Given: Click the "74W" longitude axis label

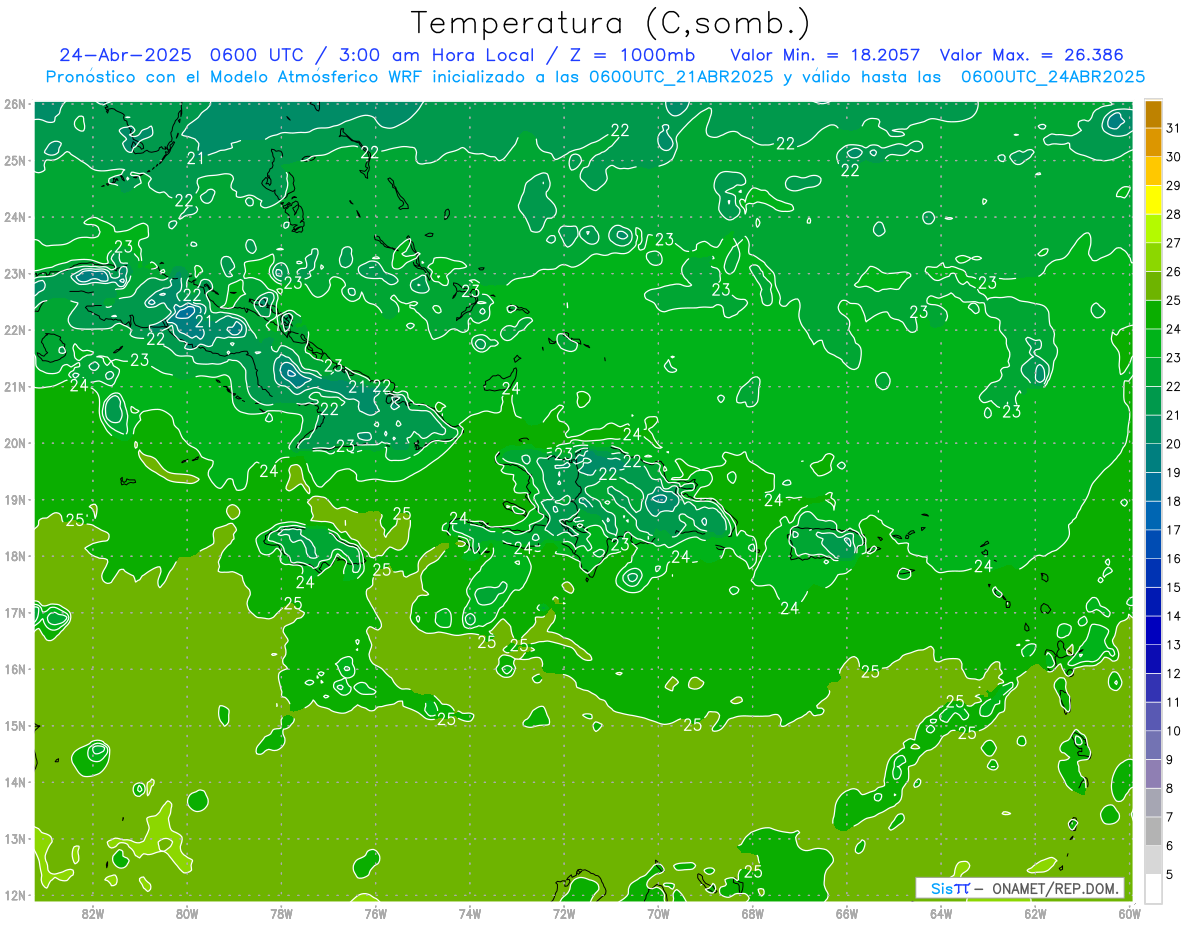Looking at the screenshot, I should pyautogui.click(x=470, y=913).
